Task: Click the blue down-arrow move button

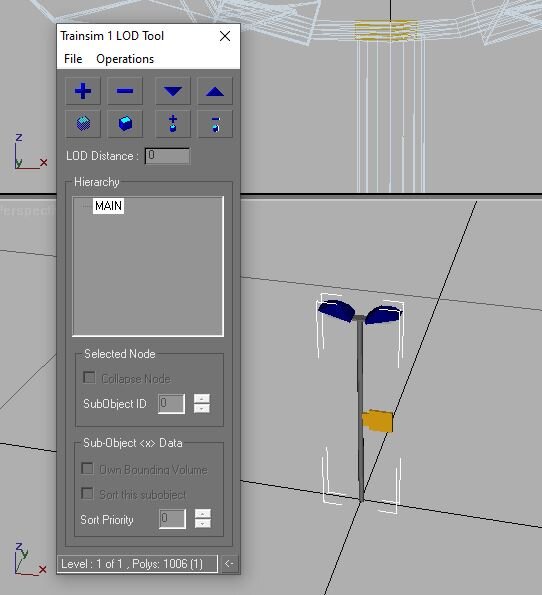Action: pyautogui.click(x=173, y=91)
